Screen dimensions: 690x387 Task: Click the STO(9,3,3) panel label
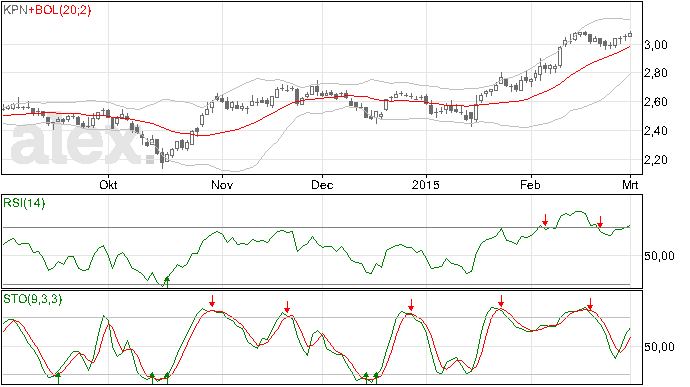pos(33,299)
